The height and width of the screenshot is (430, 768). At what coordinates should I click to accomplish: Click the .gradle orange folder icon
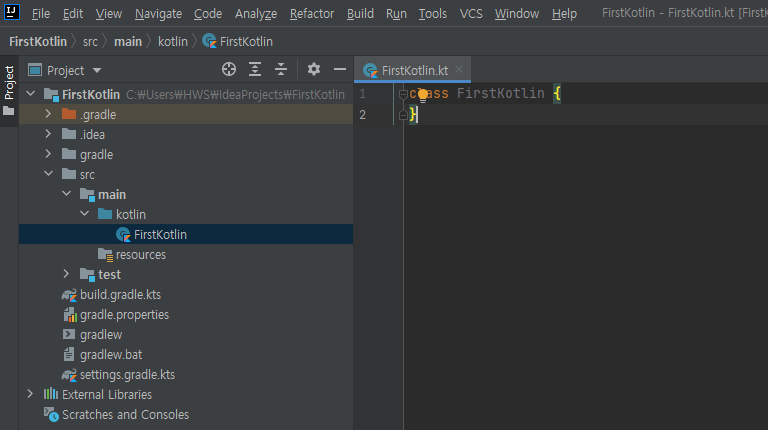pyautogui.click(x=69, y=114)
